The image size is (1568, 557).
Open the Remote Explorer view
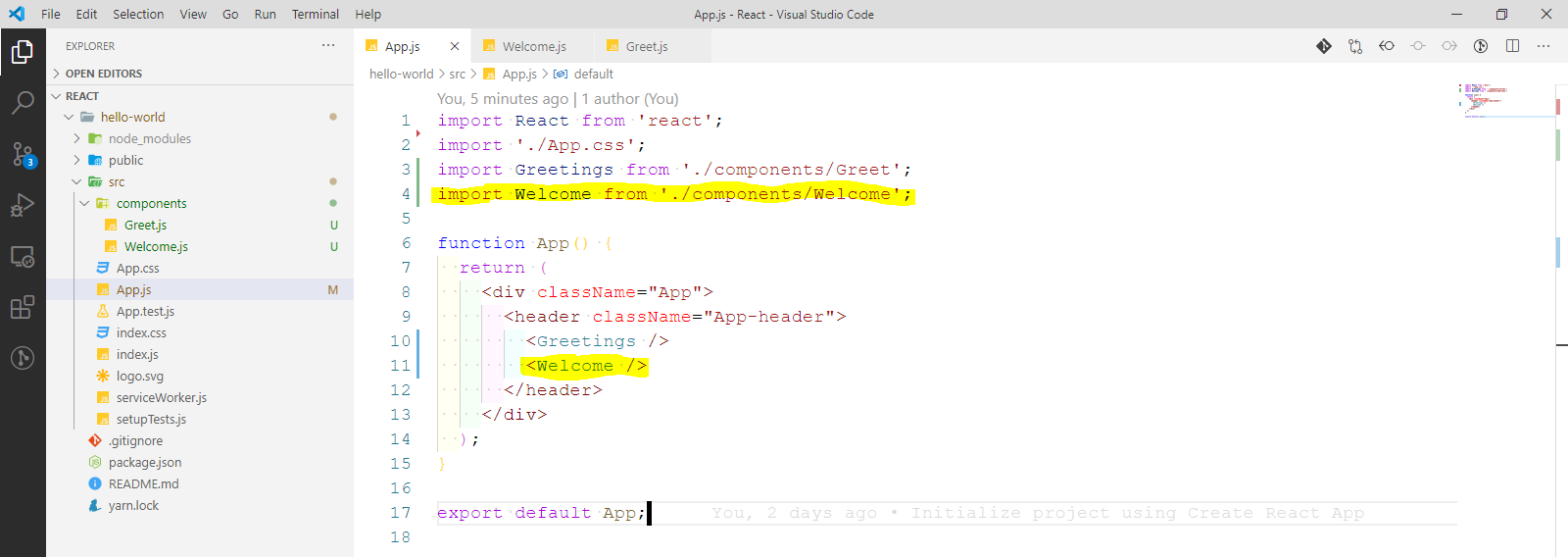[23, 257]
